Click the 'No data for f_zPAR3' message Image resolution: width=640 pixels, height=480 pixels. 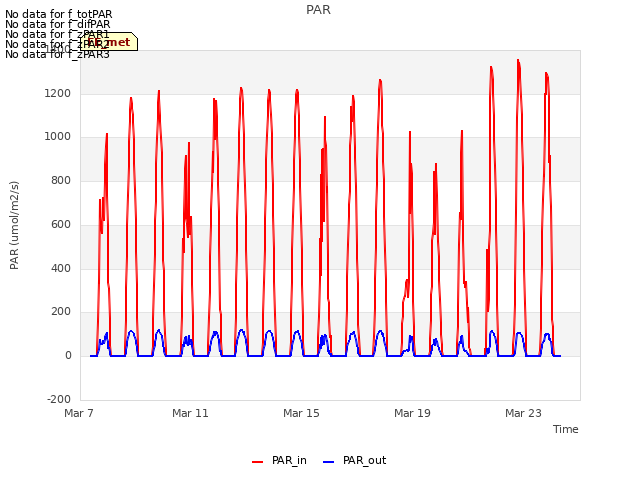tap(58, 54)
